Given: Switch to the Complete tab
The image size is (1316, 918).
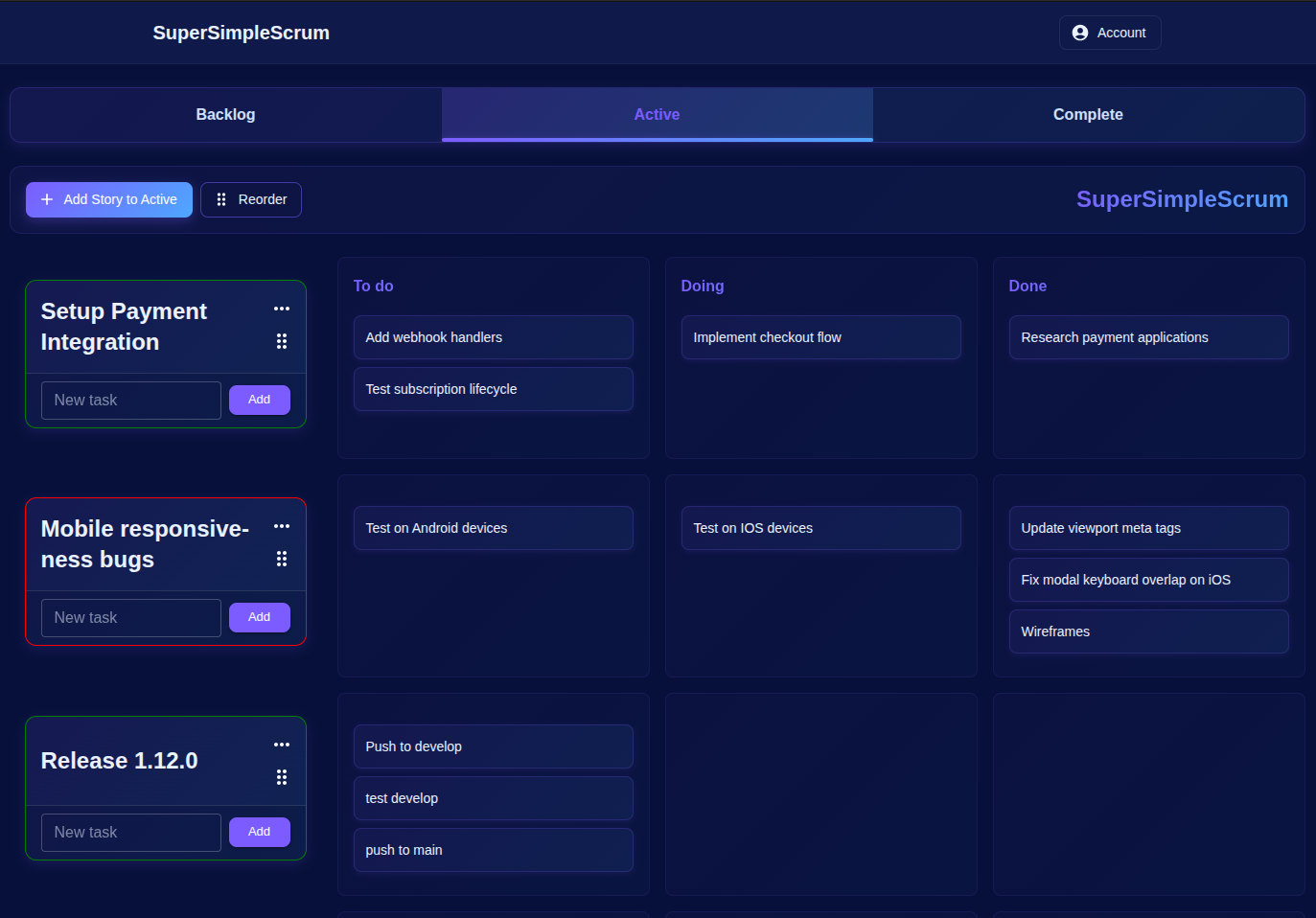Looking at the screenshot, I should coord(1088,114).
